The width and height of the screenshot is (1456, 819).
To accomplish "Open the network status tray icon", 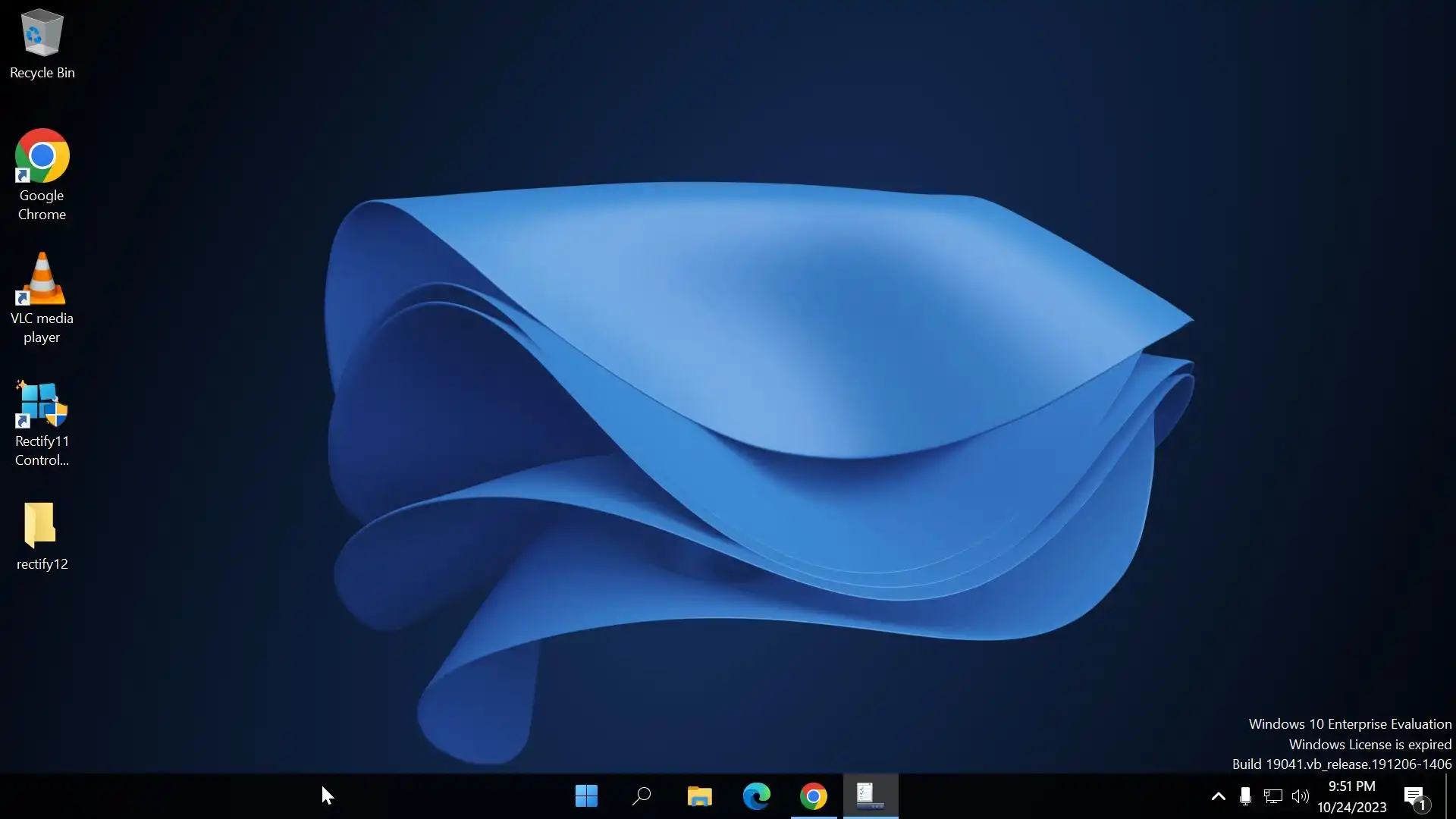I will 1272,796.
